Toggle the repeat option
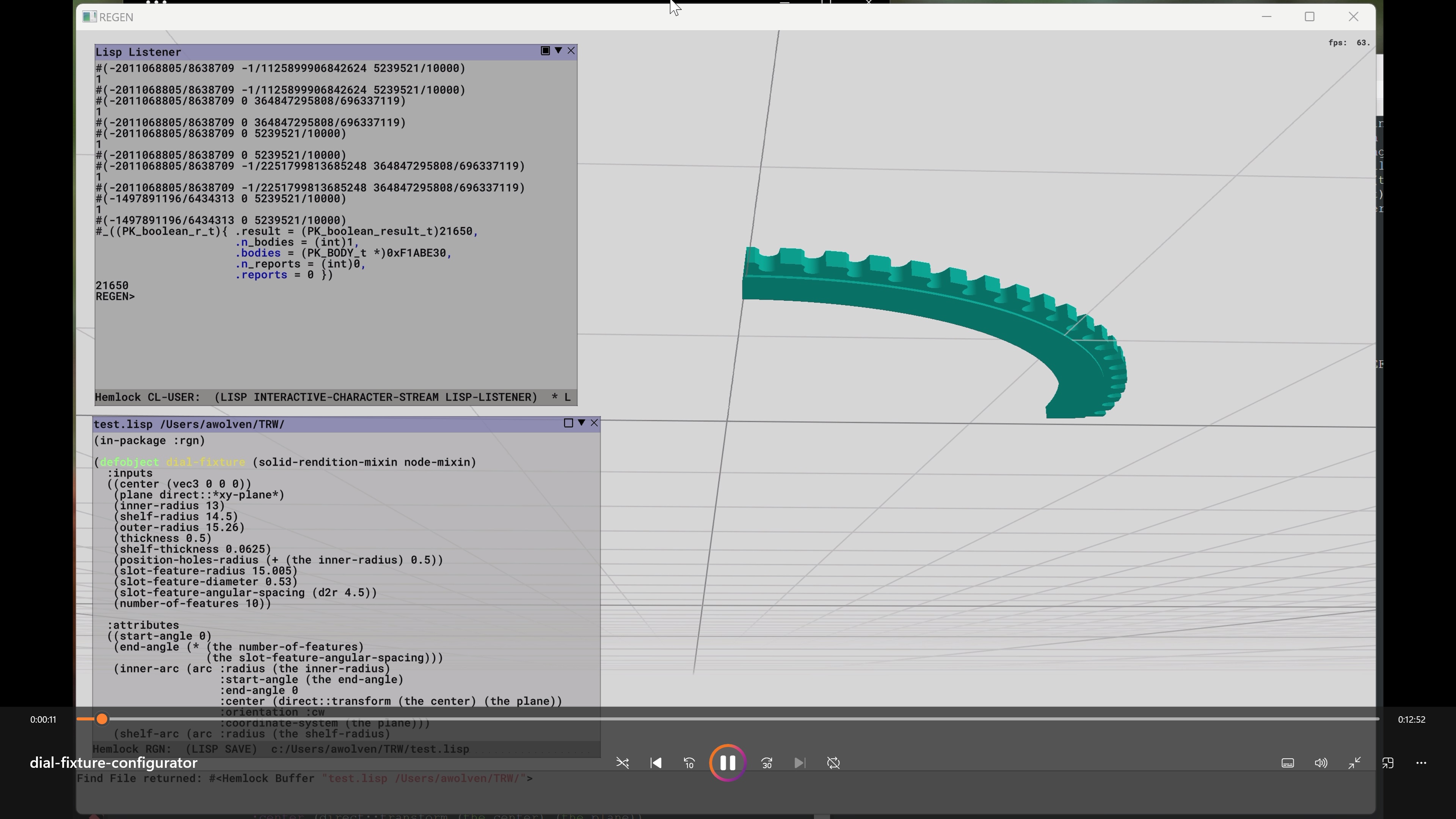 (x=833, y=763)
